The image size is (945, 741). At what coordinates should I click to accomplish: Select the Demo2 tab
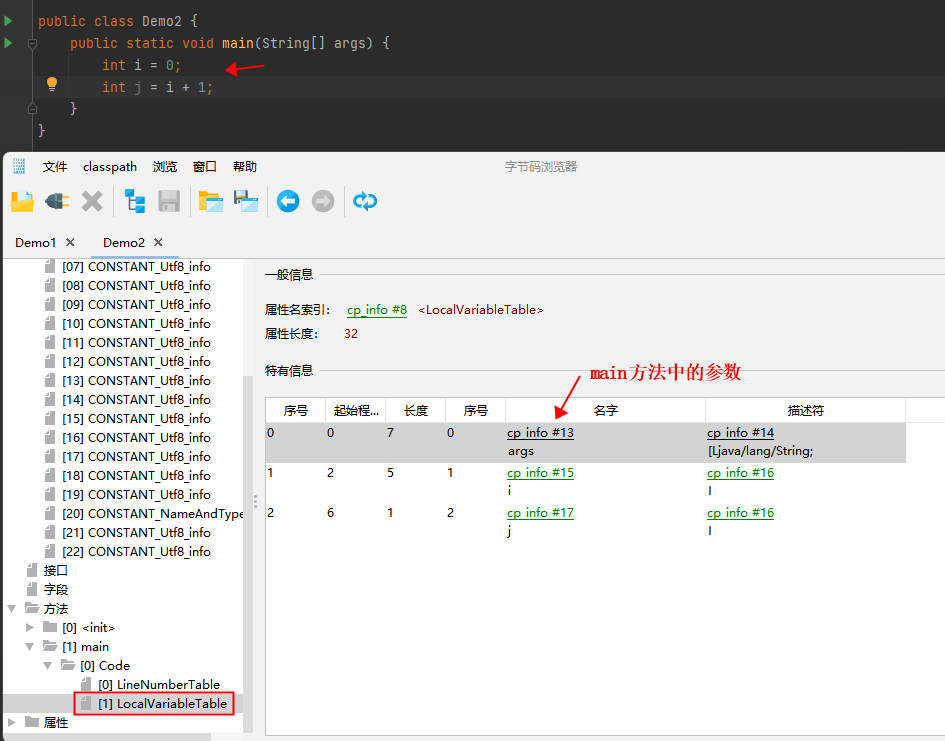124,243
